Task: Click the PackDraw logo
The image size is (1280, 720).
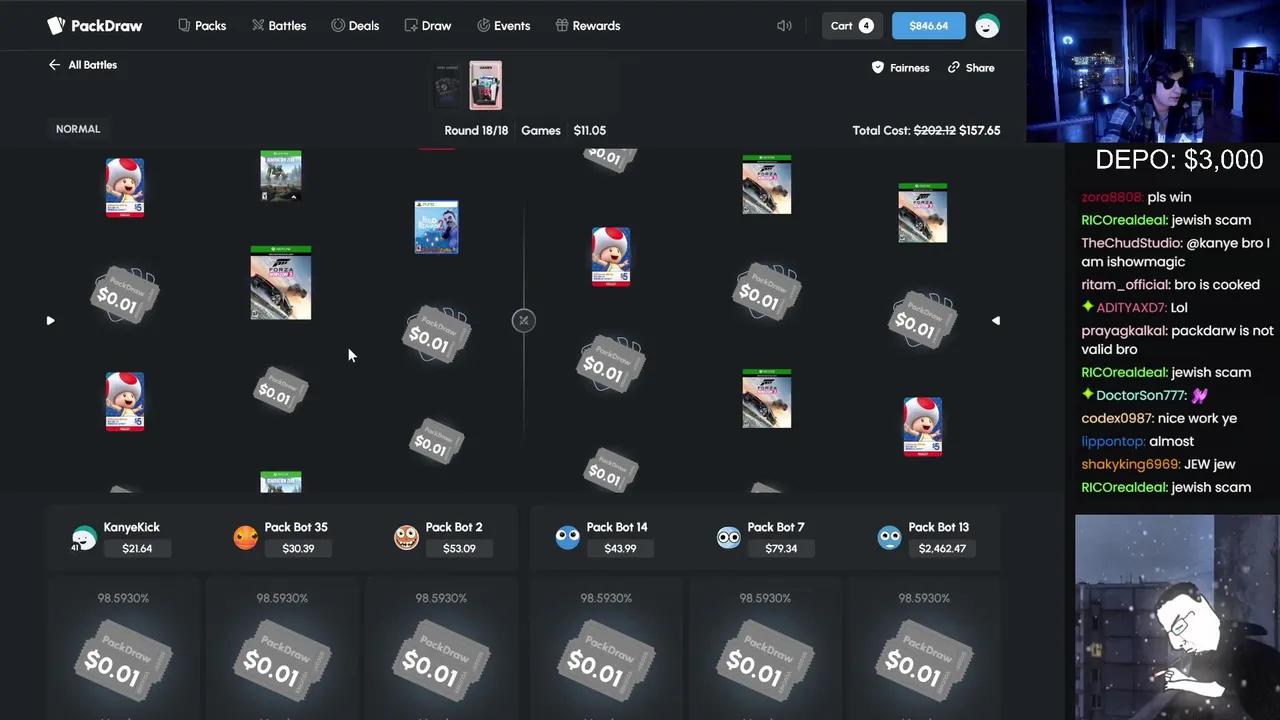Action: point(95,26)
